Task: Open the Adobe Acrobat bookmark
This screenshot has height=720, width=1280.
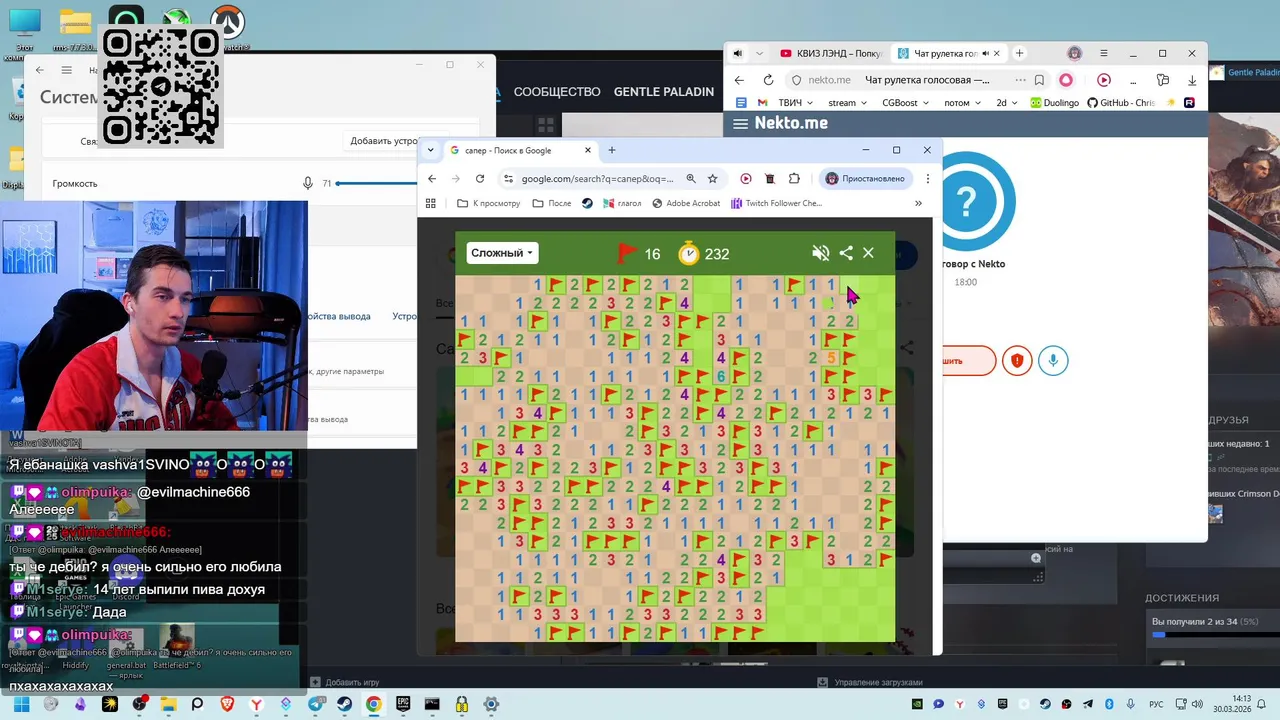Action: (x=686, y=203)
